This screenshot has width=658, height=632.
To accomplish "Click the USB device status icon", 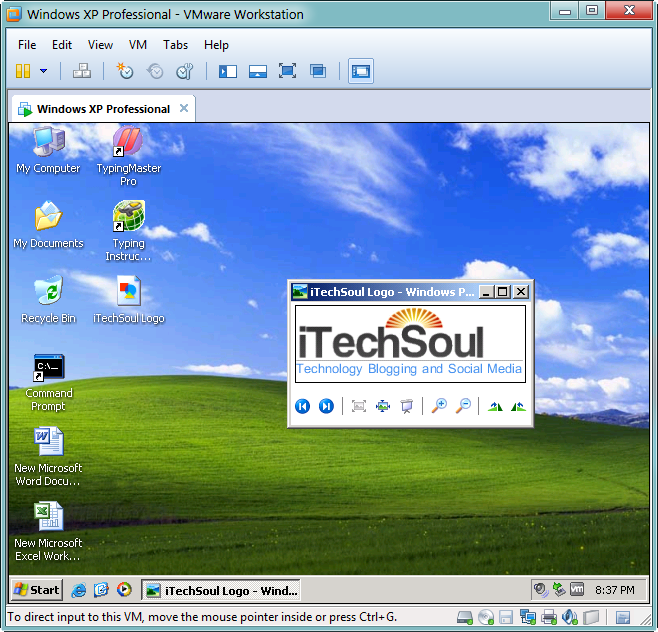I will point(591,617).
